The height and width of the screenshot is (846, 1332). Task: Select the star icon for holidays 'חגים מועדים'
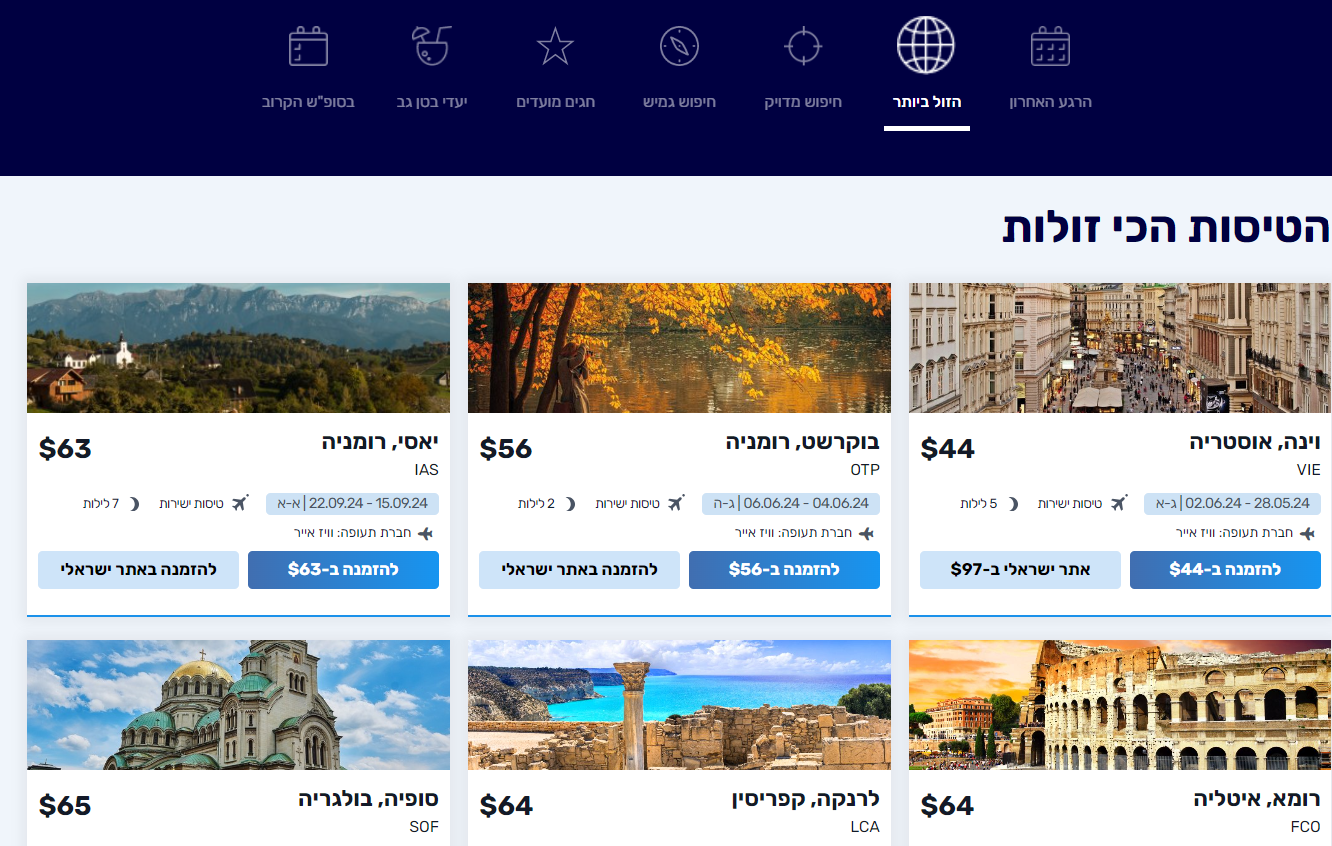pyautogui.click(x=555, y=47)
